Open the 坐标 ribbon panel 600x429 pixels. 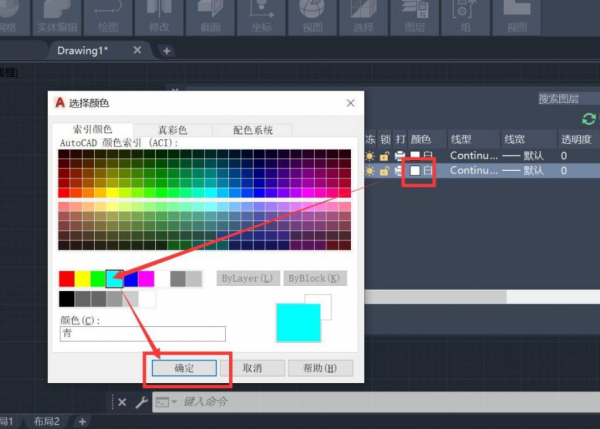tap(261, 17)
